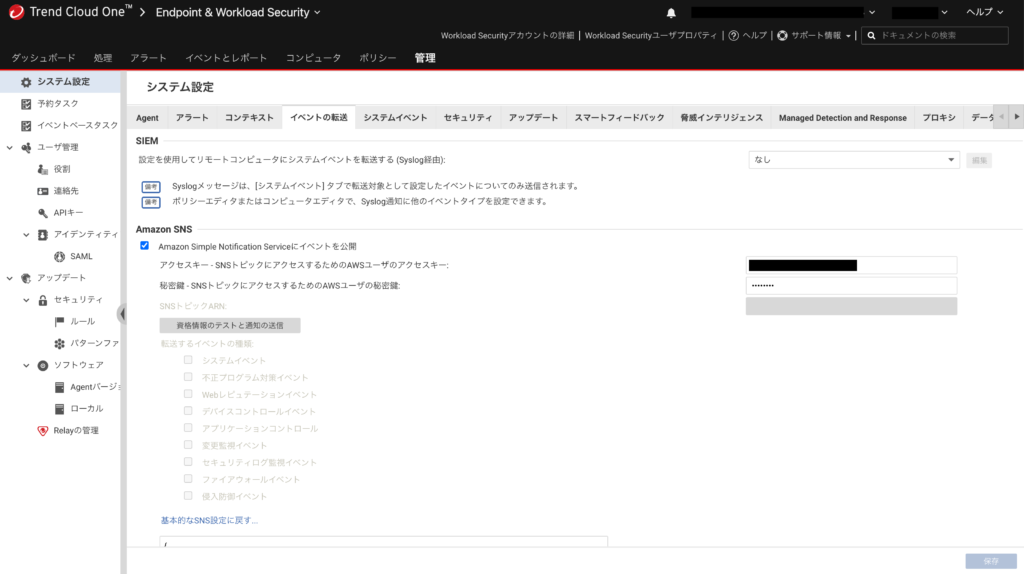Click the help question mark icon

[733, 35]
